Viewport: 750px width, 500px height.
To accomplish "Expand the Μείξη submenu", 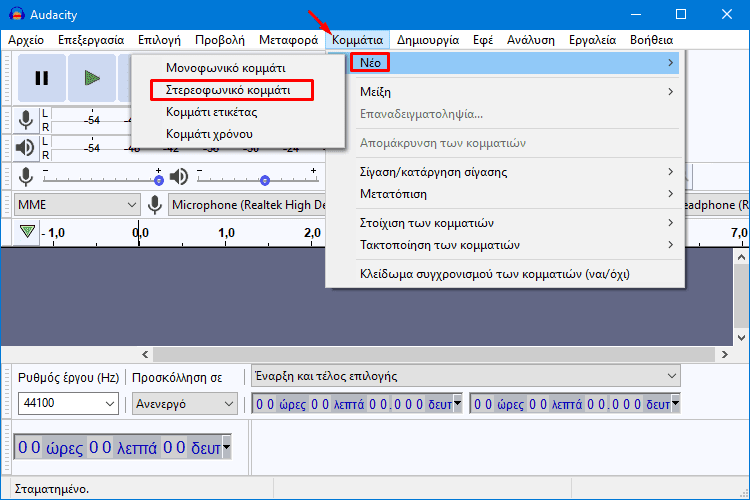I will (517, 92).
